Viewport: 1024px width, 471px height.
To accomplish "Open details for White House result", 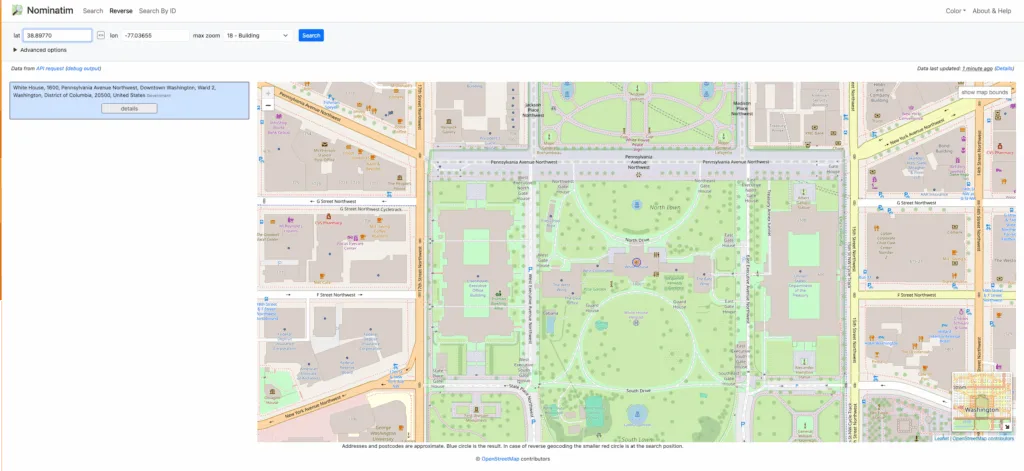I will [x=129, y=107].
